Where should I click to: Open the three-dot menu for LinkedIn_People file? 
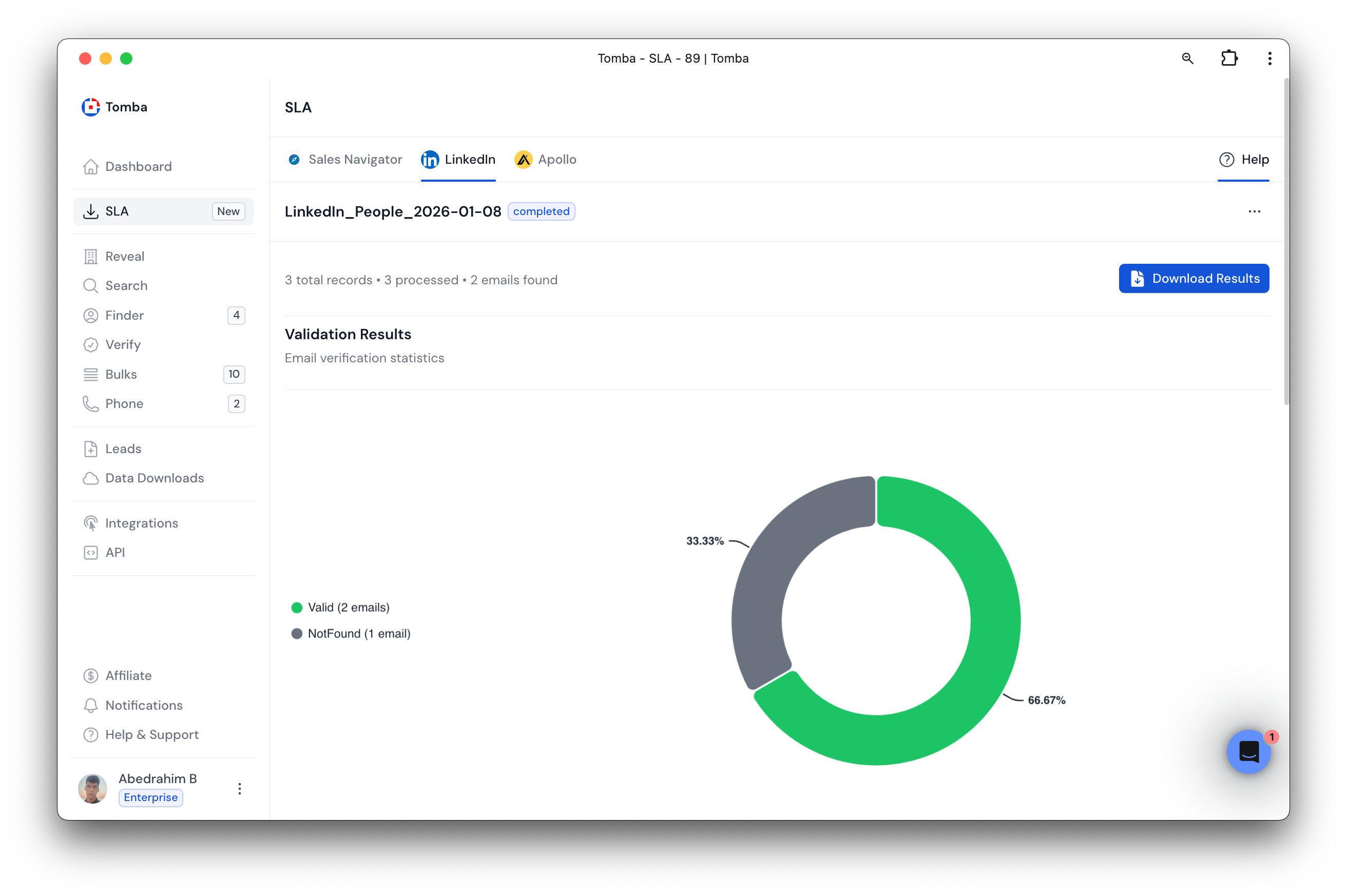tap(1254, 211)
